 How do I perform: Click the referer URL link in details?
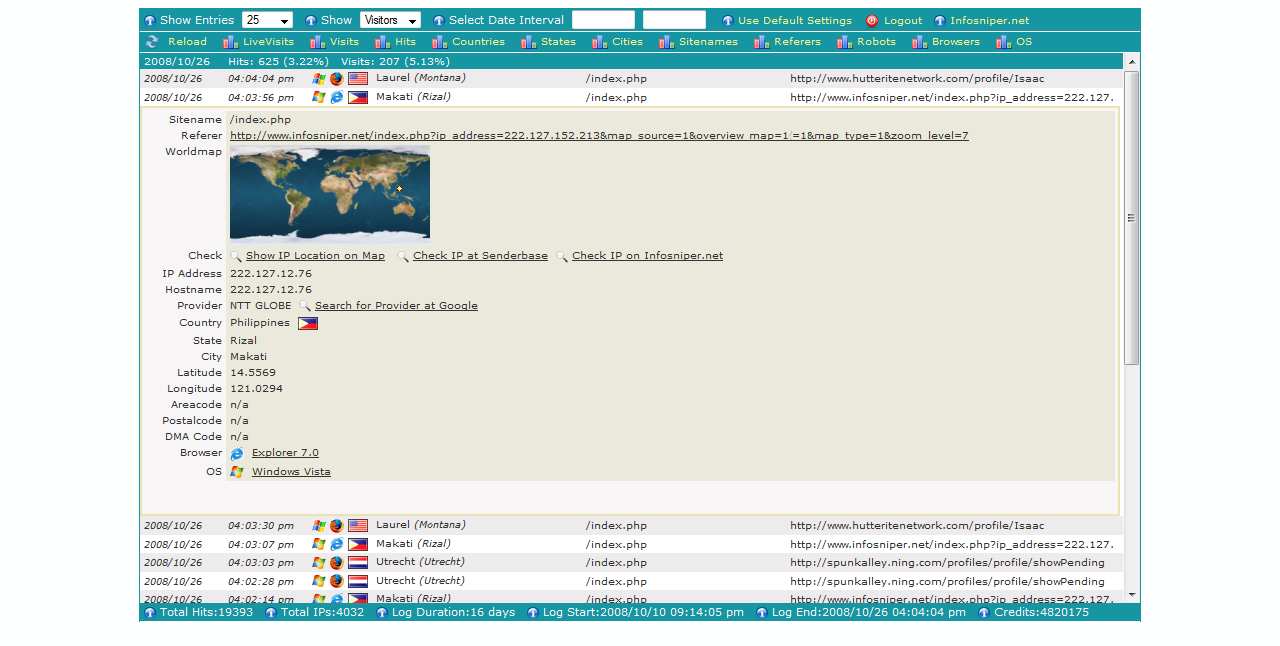point(599,136)
